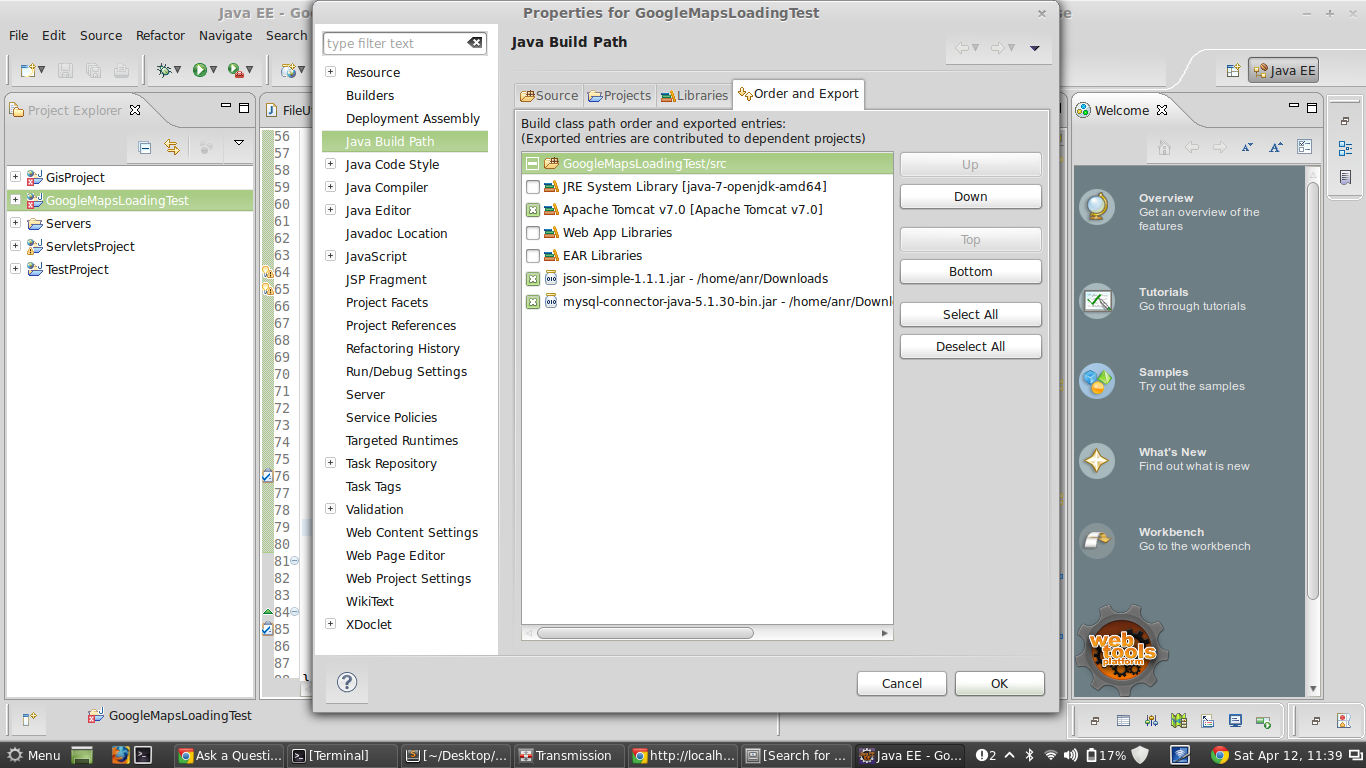The image size is (1366, 768).
Task: Open the Open Perspective icon beside Java EE
Action: 1233,70
